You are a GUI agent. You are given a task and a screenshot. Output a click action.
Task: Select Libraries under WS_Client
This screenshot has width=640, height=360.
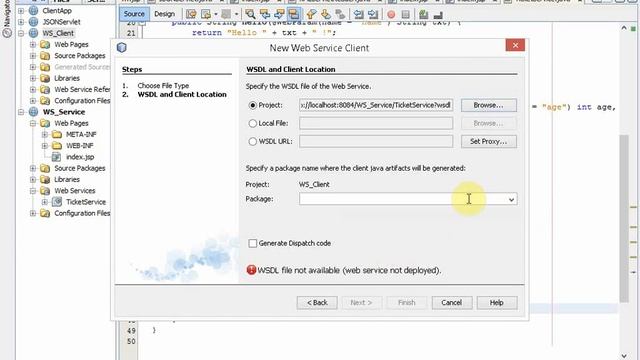(x=67, y=78)
